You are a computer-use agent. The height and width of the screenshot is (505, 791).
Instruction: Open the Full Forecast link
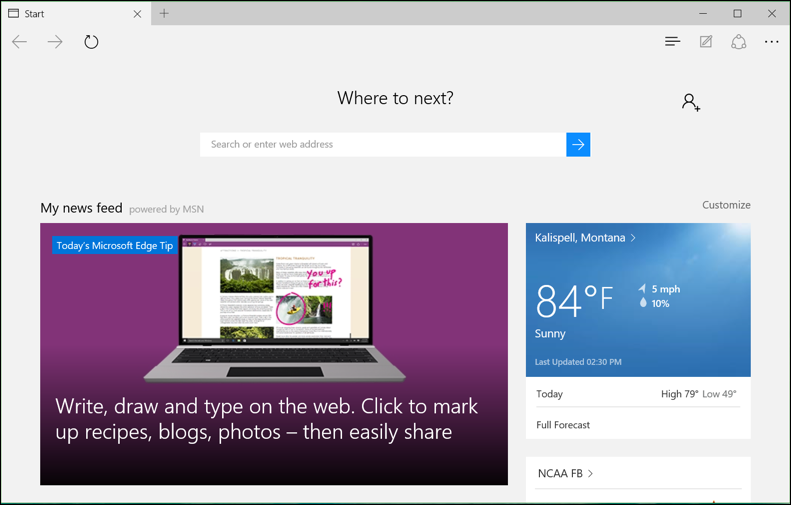tap(563, 425)
